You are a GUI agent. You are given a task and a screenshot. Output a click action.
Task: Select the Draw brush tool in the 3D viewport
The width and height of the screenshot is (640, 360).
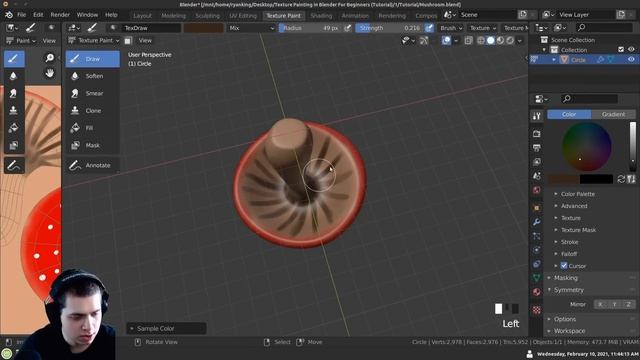[x=93, y=59]
